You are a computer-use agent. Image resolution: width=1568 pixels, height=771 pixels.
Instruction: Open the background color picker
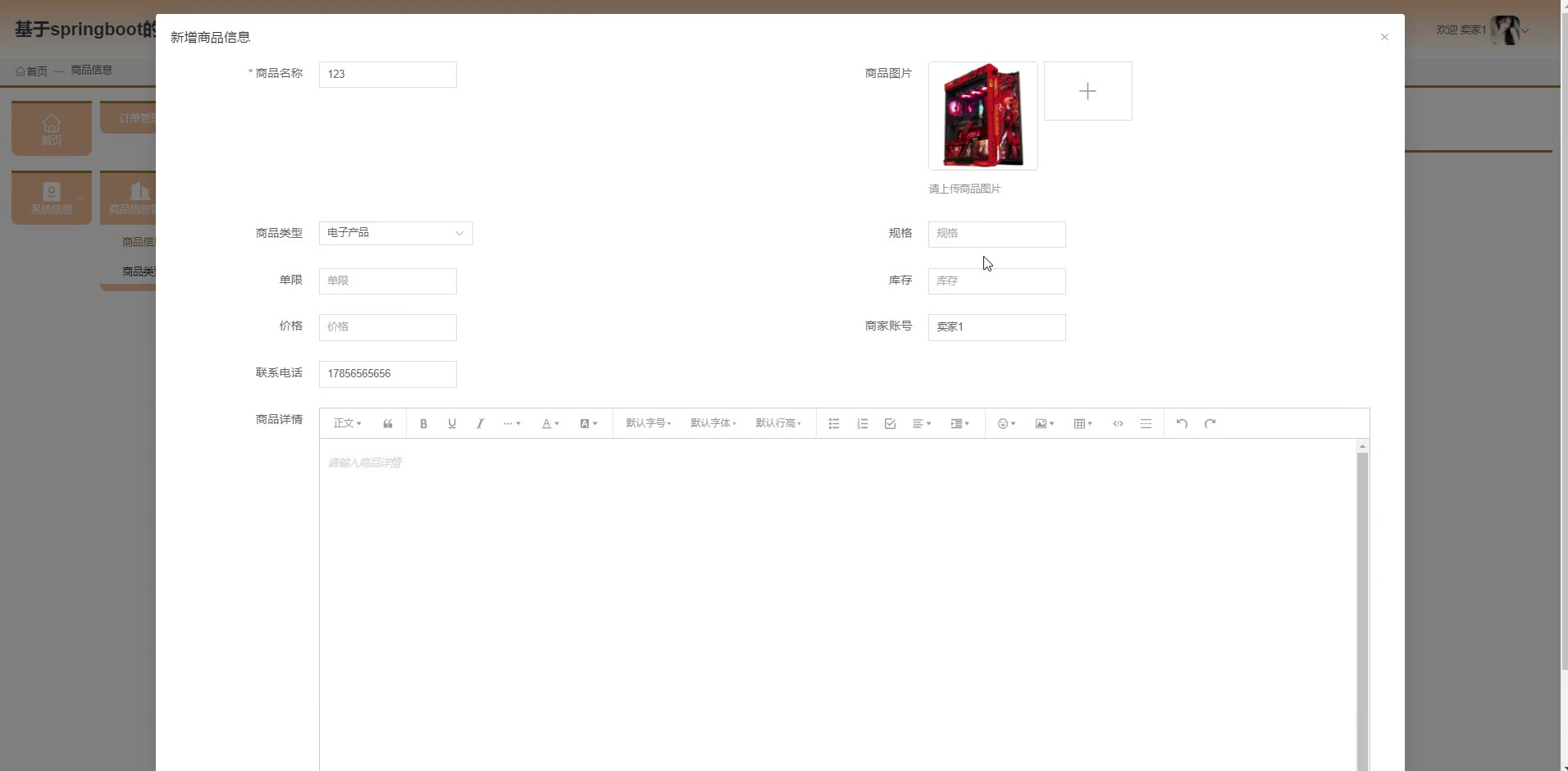tap(589, 424)
